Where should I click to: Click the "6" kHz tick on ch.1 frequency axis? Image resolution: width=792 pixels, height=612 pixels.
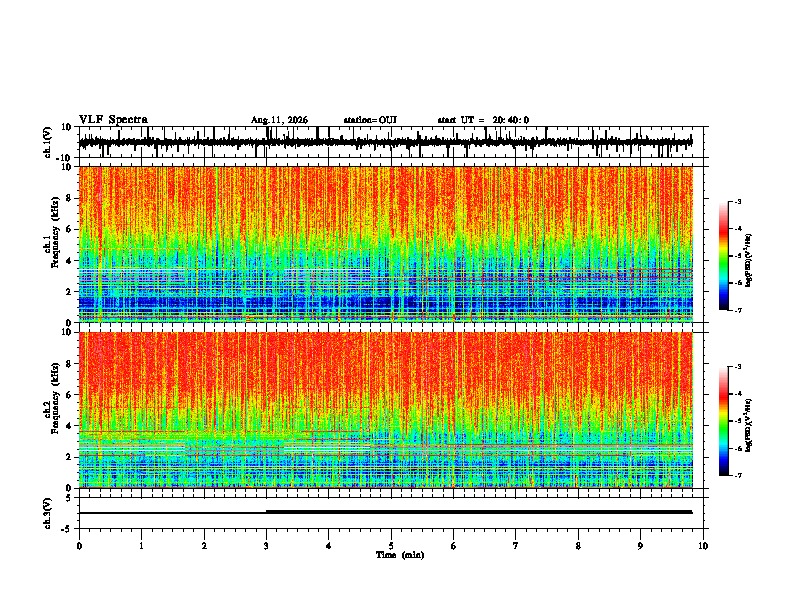(70, 229)
